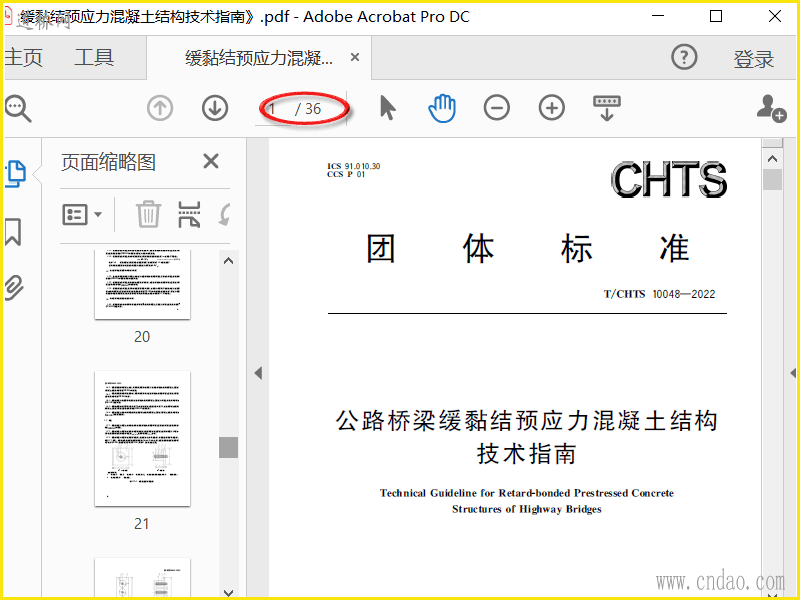The width and height of the screenshot is (800, 600).
Task: Rotate pages counterclockwise icon
Action: pos(224,214)
